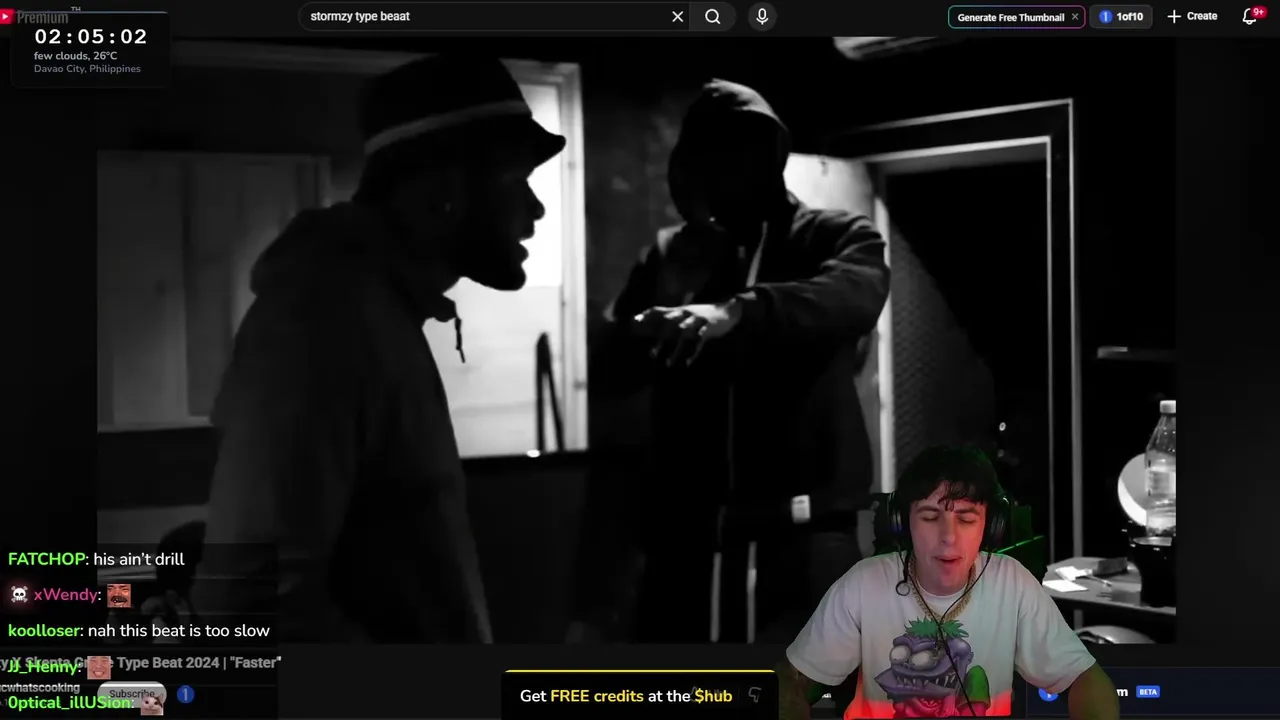Open the '1of10' extension badge
1280x720 pixels.
tap(1121, 17)
